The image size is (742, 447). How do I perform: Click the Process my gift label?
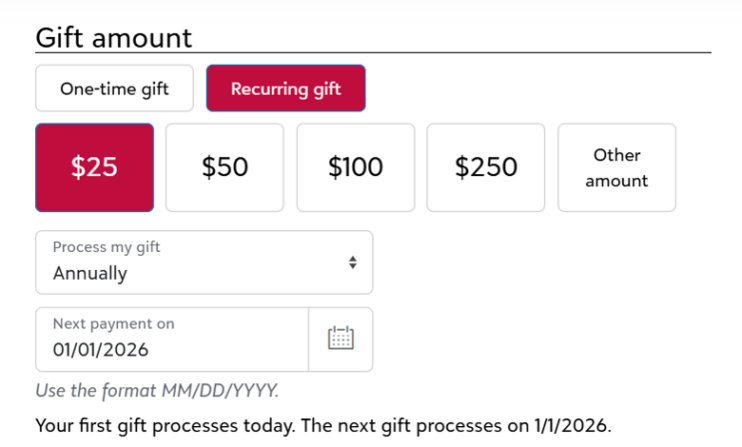coord(106,247)
